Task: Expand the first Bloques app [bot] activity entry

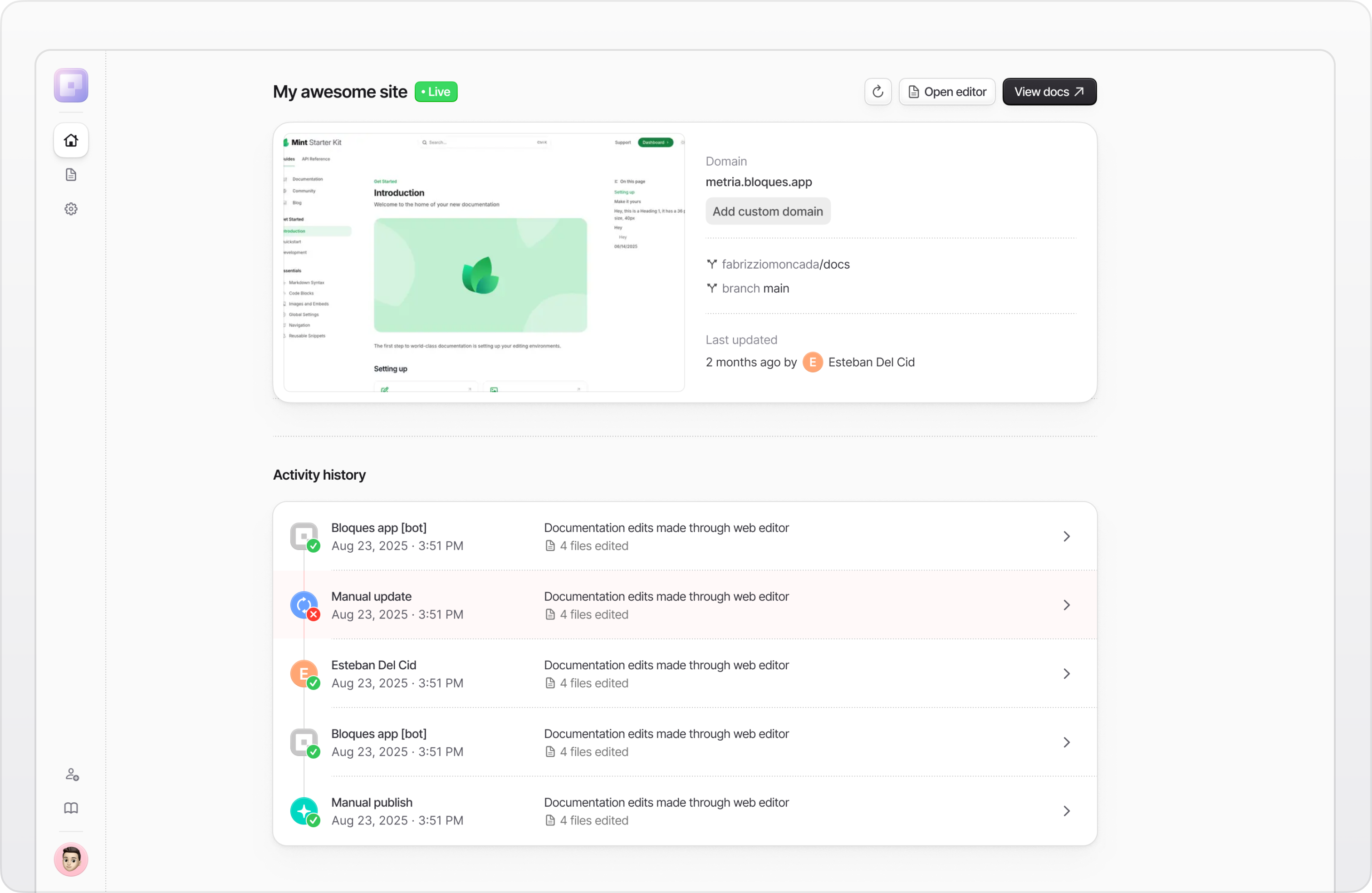Action: tap(1066, 535)
